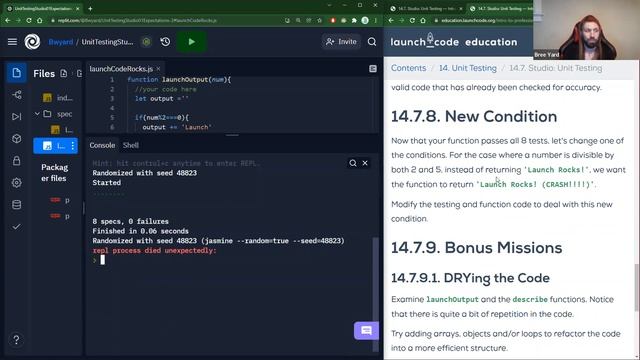
Task: Open a new tab in Replit browser
Action: point(90,8)
